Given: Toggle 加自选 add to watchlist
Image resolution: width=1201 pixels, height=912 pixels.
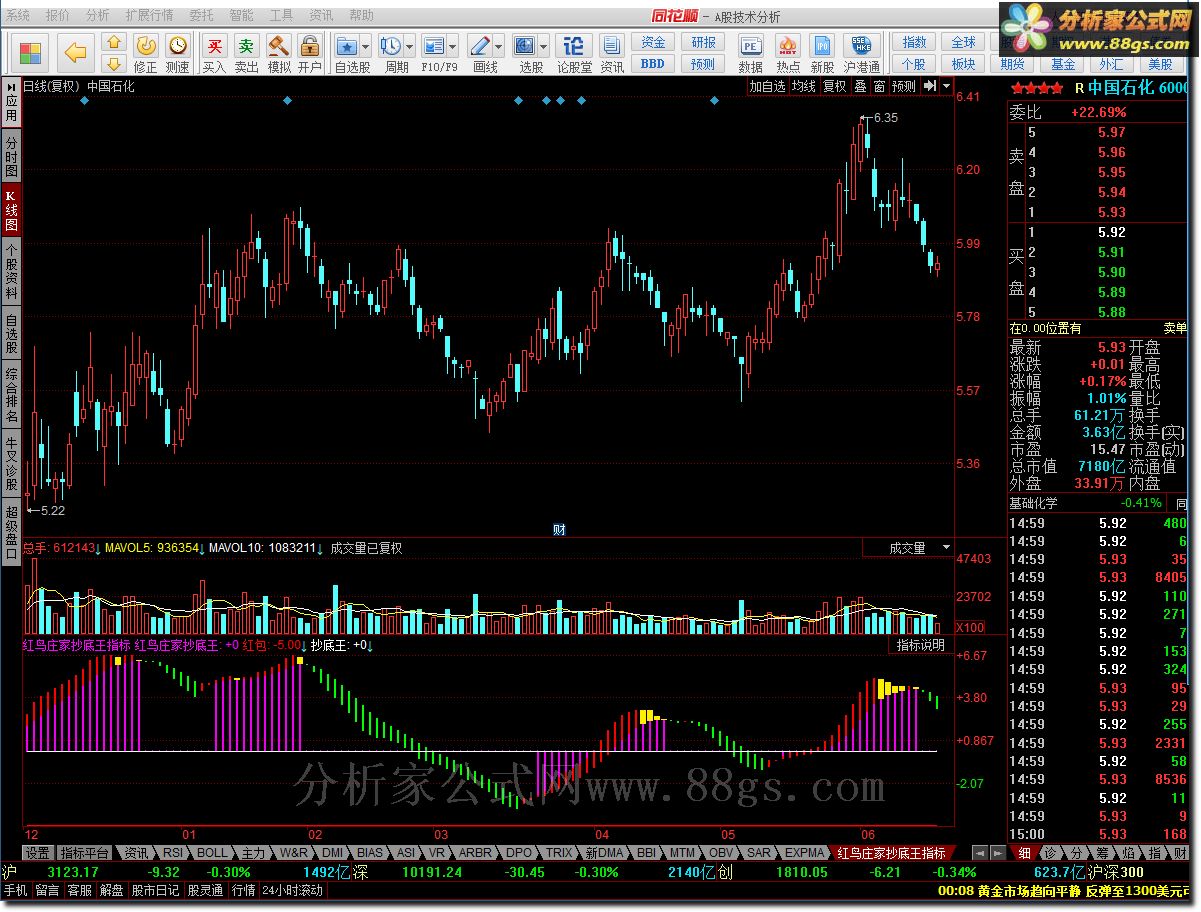Looking at the screenshot, I should click(767, 86).
